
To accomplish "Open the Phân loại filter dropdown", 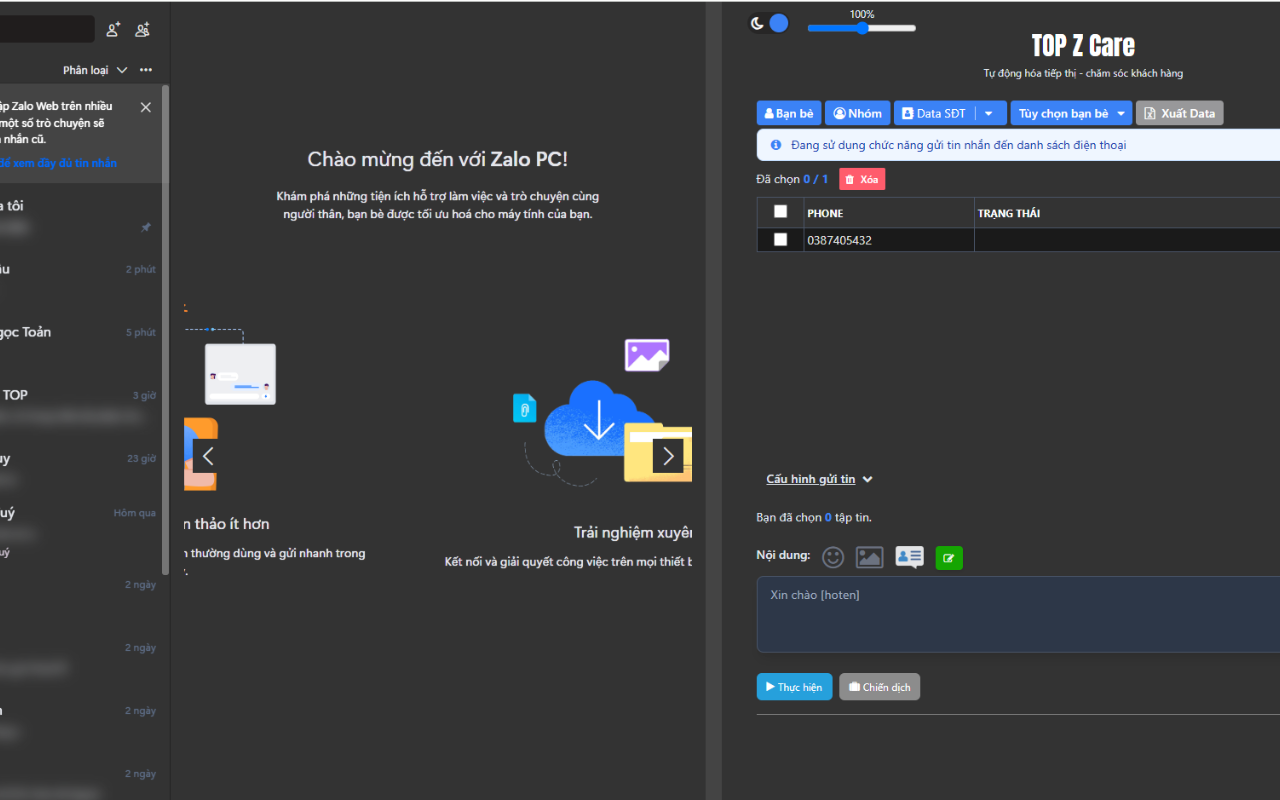I will (95, 70).
